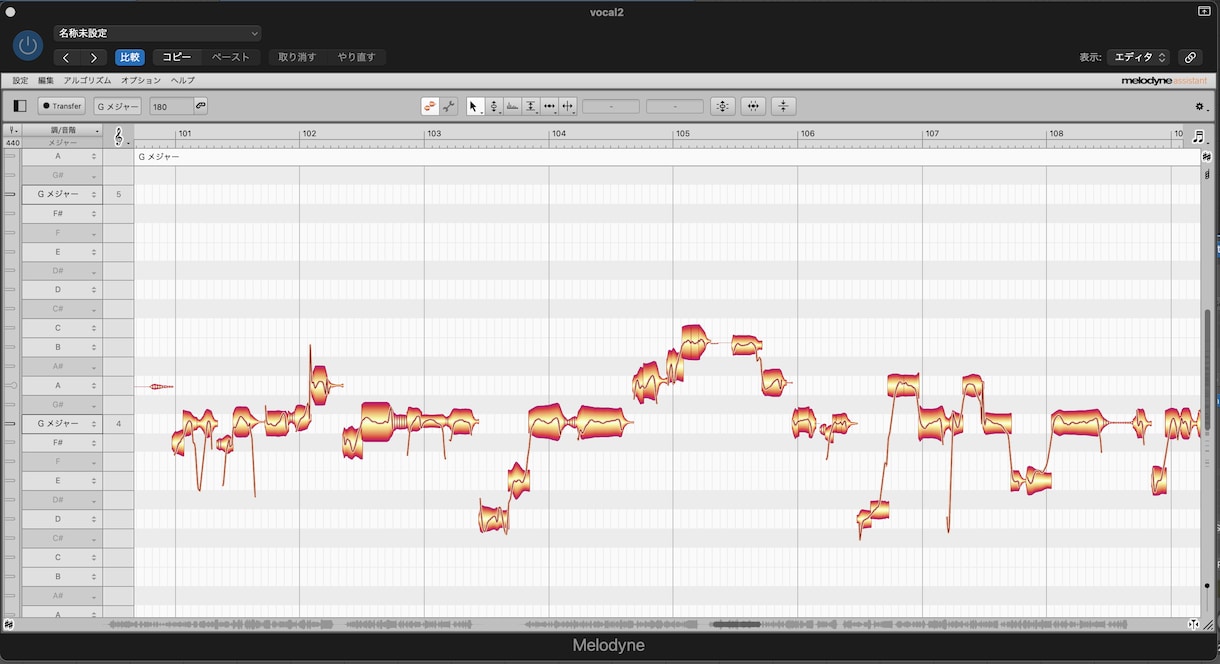1220x664 pixels.
Task: Toggle the left sidebar panel icon
Action: pyautogui.click(x=20, y=105)
